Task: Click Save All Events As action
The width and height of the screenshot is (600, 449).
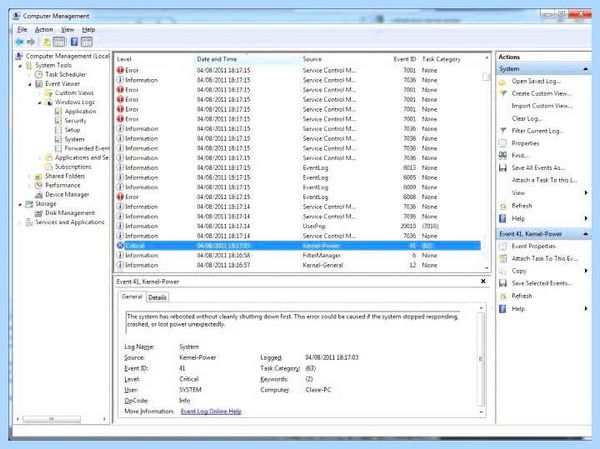Action: [x=538, y=168]
